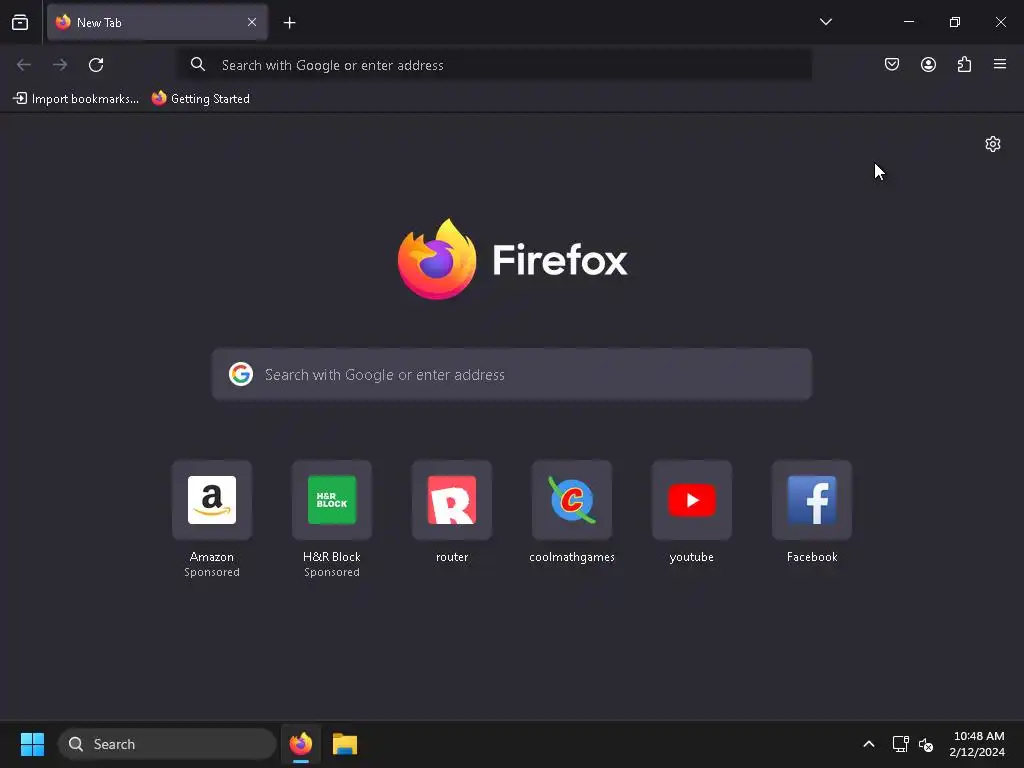Personalize new tab with gear icon
This screenshot has height=768, width=1024.
(993, 144)
